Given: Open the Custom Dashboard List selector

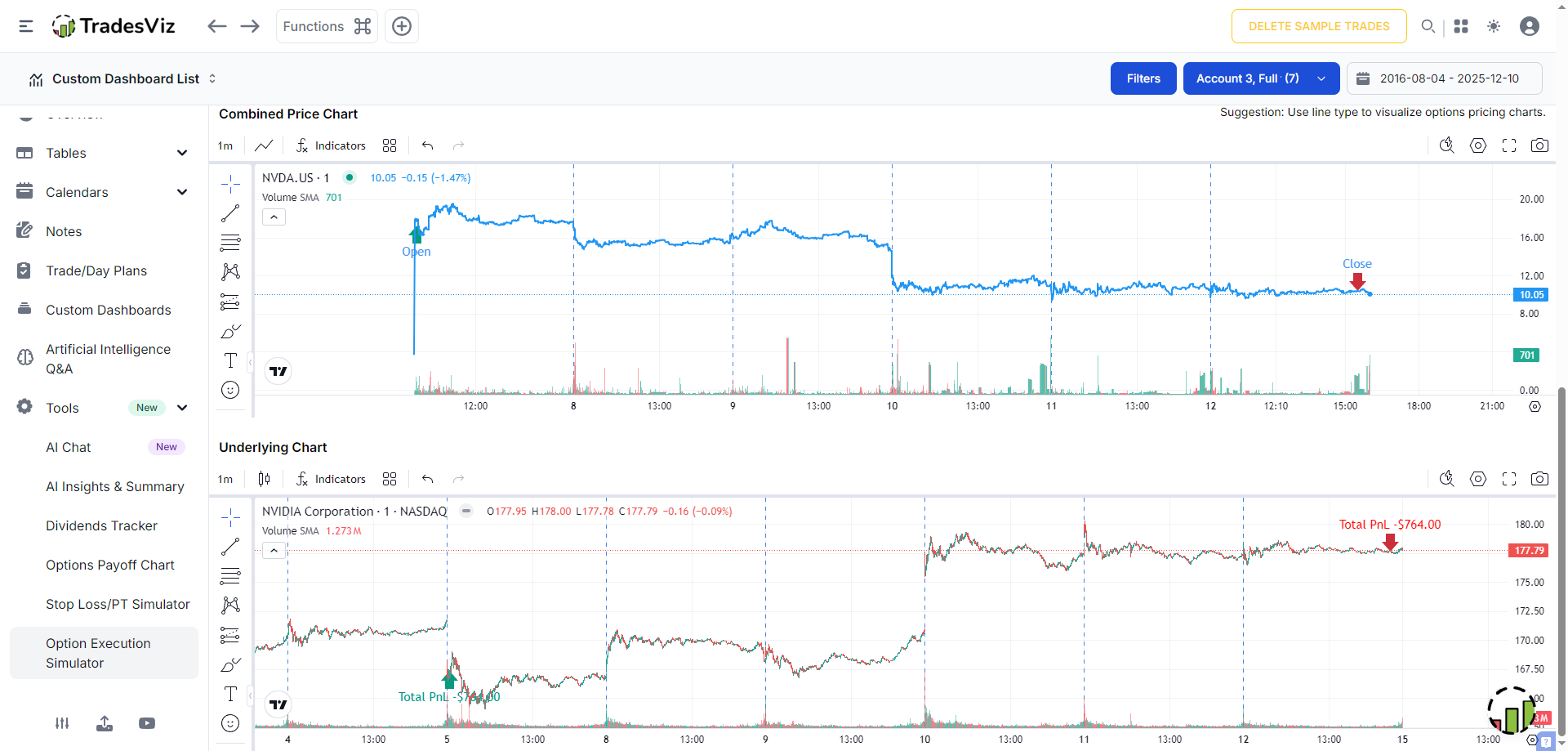Looking at the screenshot, I should (124, 78).
